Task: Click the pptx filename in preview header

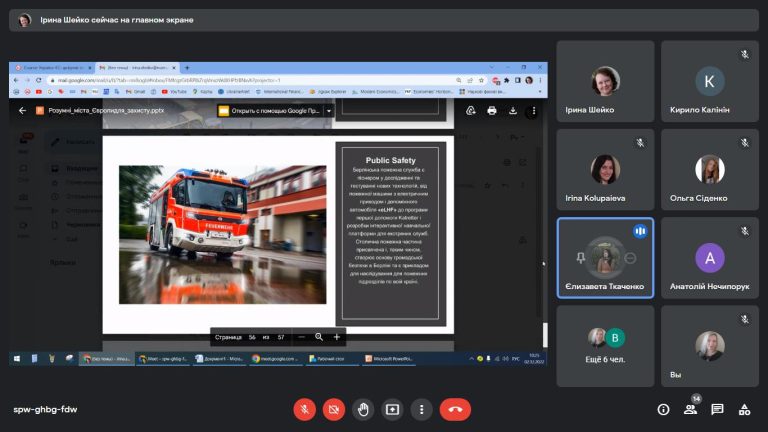Action: 106,111
